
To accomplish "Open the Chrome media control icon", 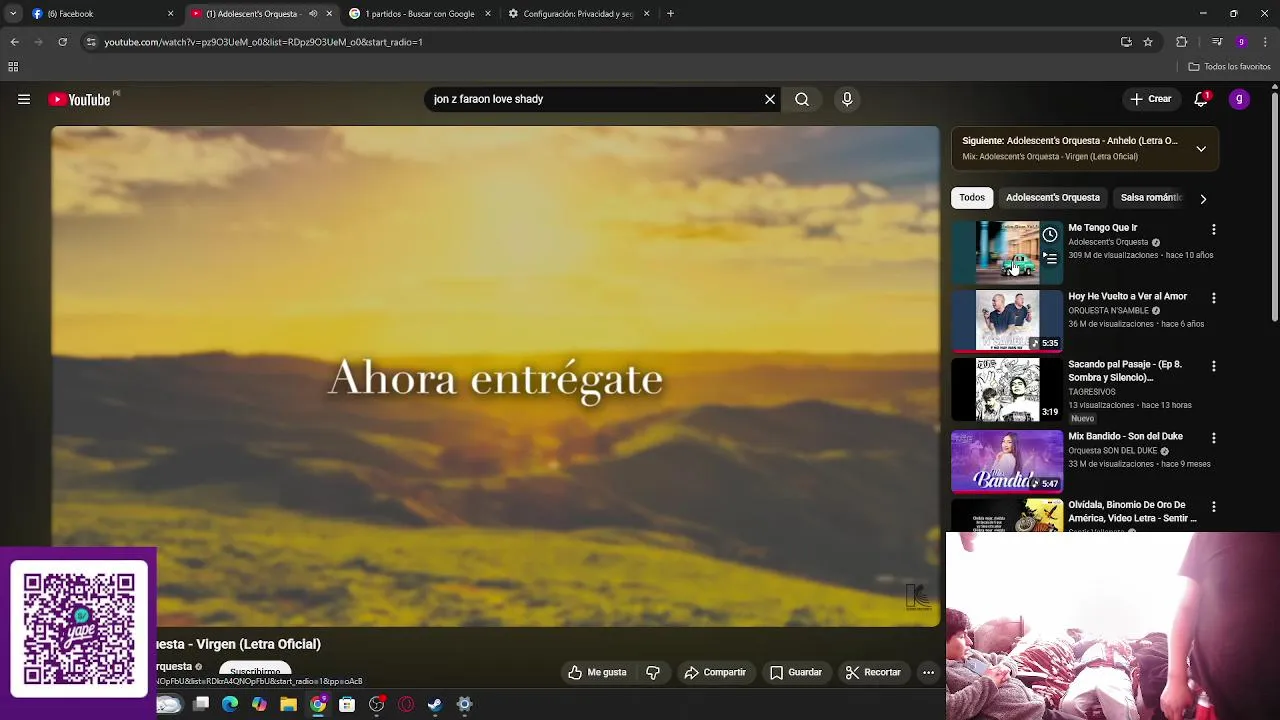I will click(x=1217, y=42).
